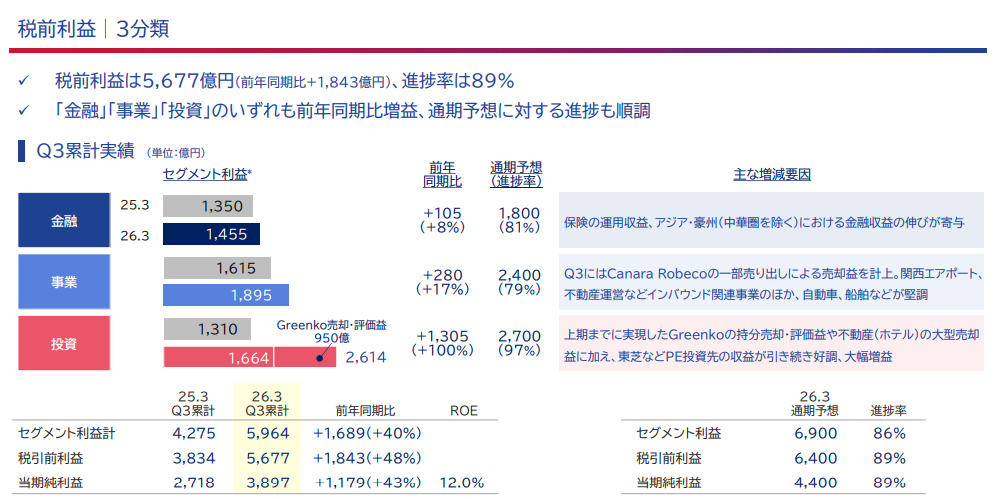The image size is (1001, 499).
Task: Click the 進捗率 column header in right table
Action: (889, 410)
